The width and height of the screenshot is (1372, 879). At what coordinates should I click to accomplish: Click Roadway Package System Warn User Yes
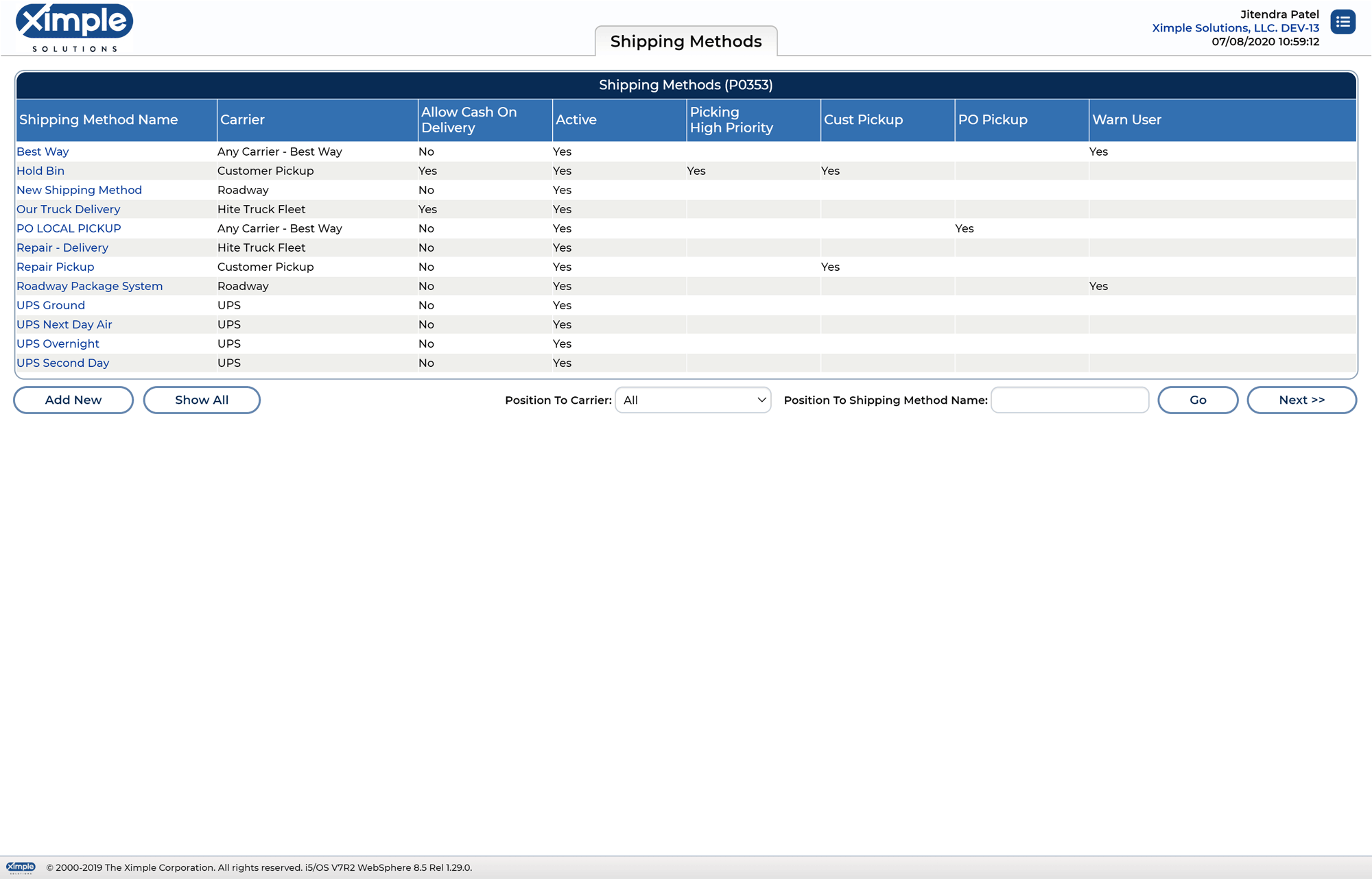coord(1098,286)
